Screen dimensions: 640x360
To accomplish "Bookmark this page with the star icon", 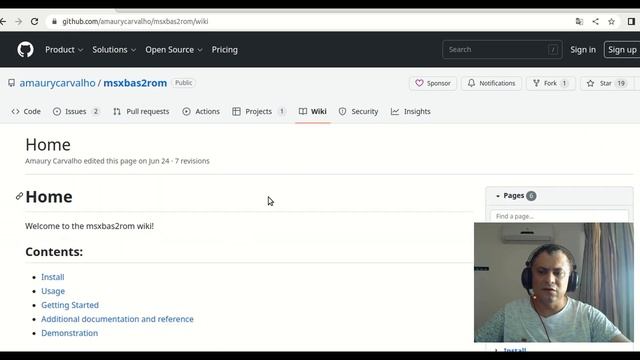I will (x=611, y=22).
